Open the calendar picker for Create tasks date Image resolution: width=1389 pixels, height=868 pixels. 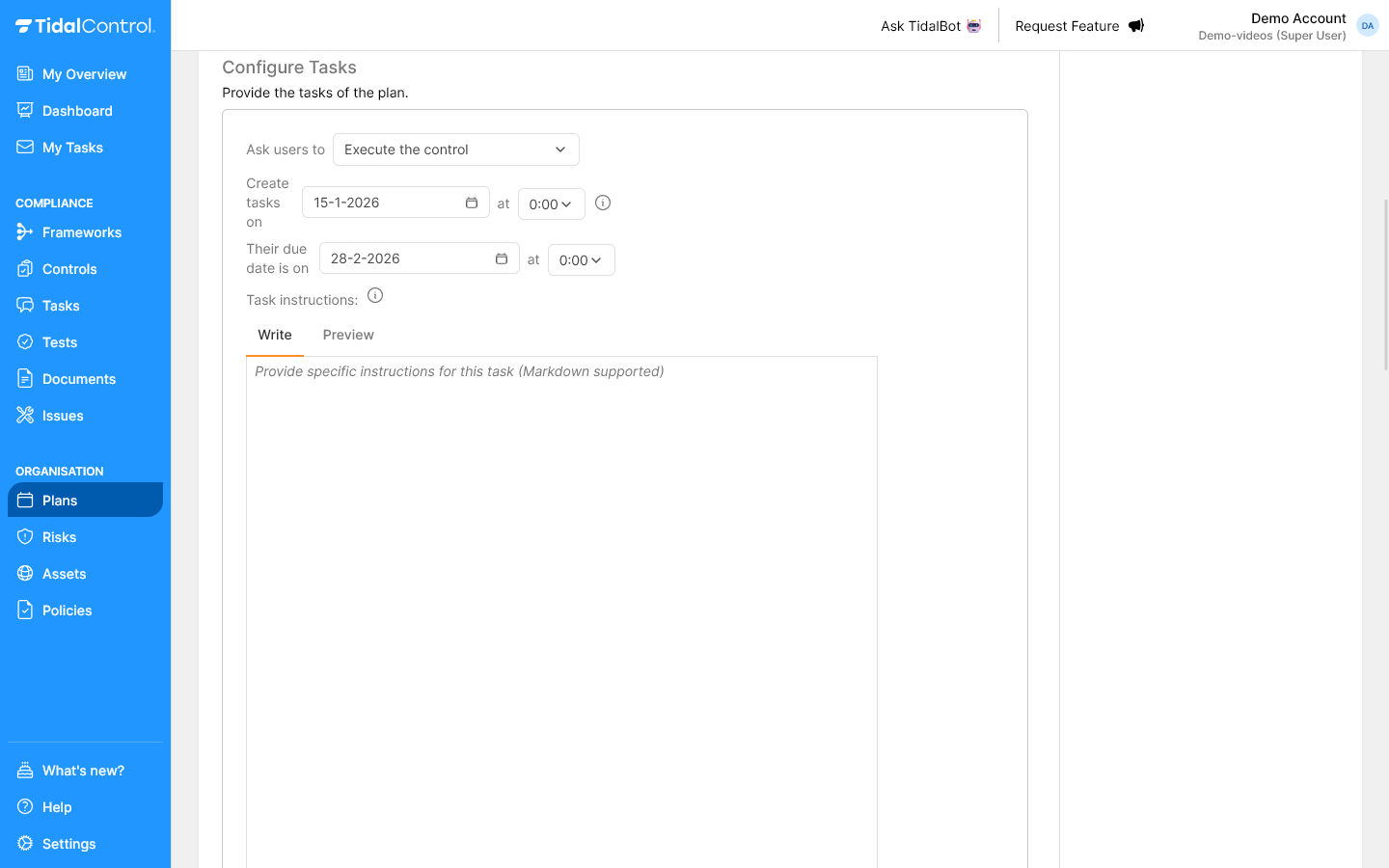coord(472,203)
